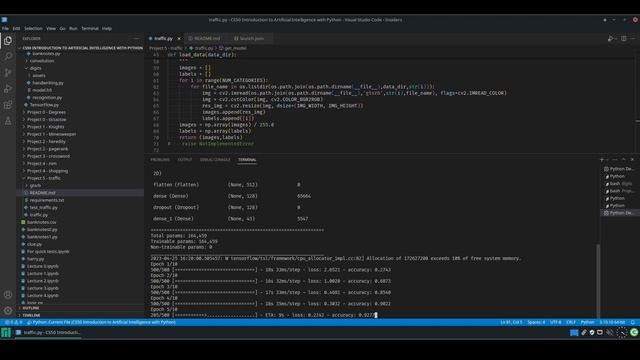Open the Accounts menu icon
The height and width of the screenshot is (360, 640).
tap(8, 295)
